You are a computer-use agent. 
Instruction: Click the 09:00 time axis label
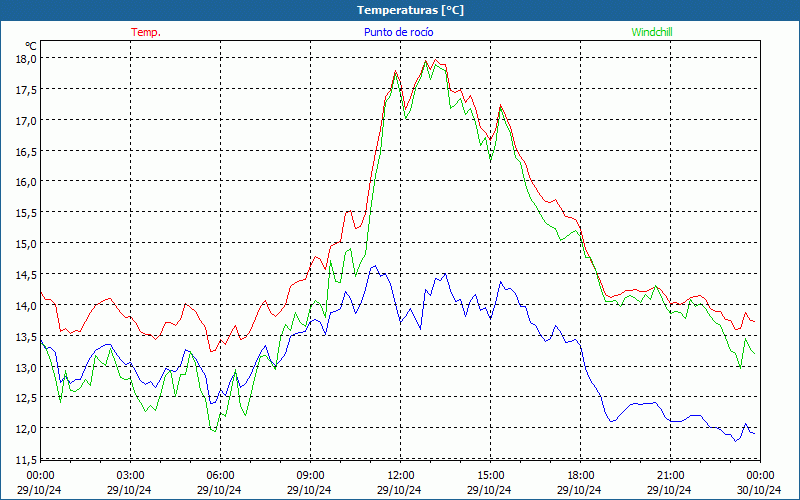[310, 475]
